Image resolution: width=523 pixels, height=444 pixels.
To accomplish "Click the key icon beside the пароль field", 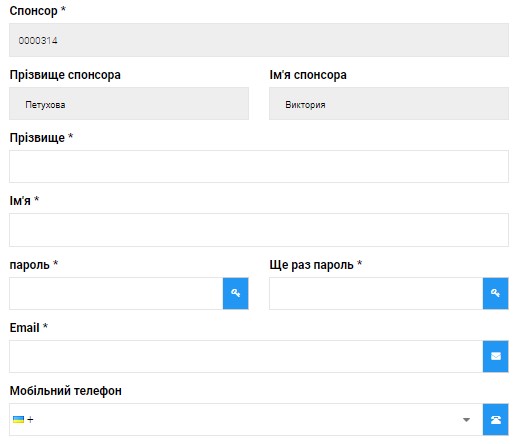I will [235, 293].
